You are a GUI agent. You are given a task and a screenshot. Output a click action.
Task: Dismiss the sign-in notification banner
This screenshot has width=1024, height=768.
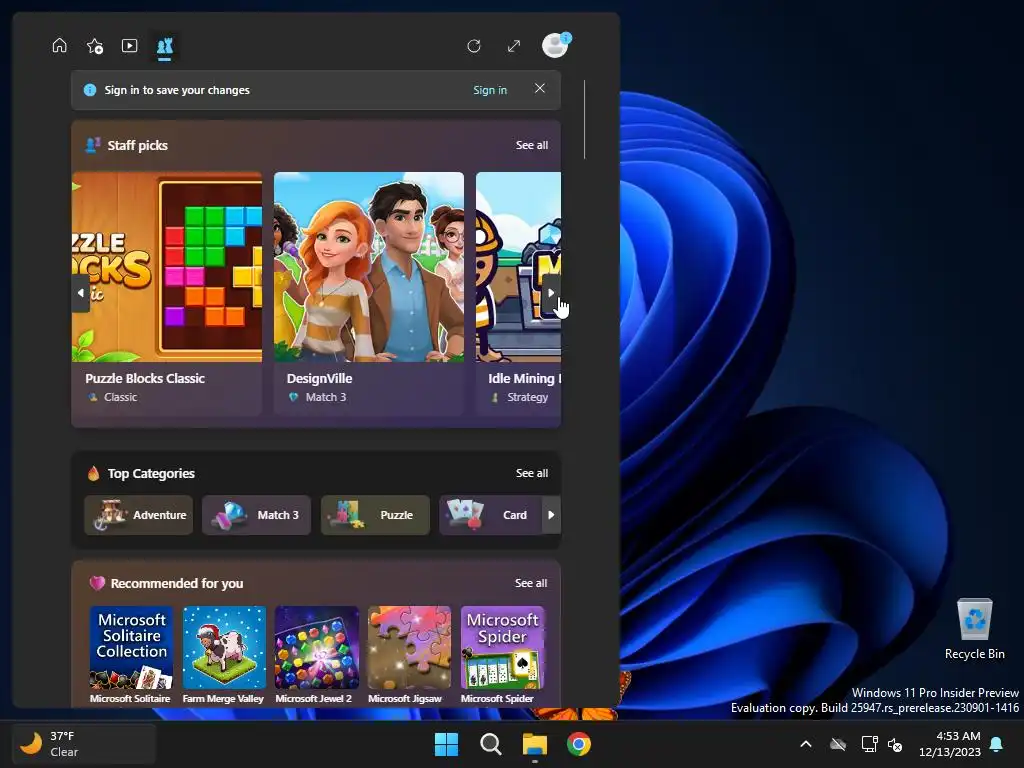(x=539, y=88)
